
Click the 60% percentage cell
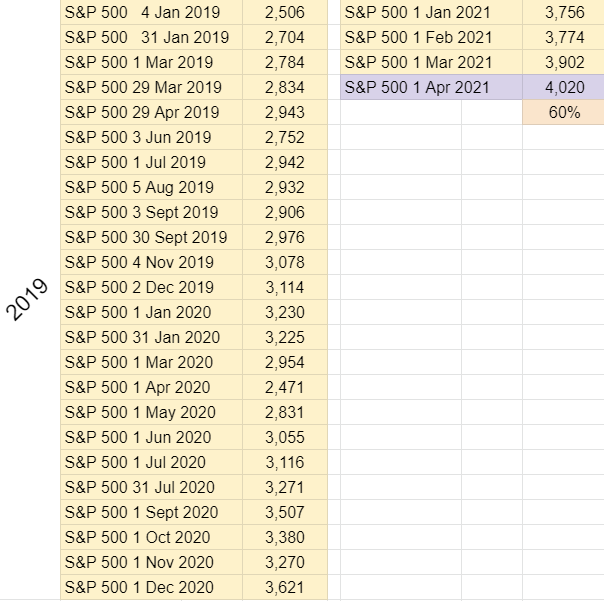click(x=563, y=112)
